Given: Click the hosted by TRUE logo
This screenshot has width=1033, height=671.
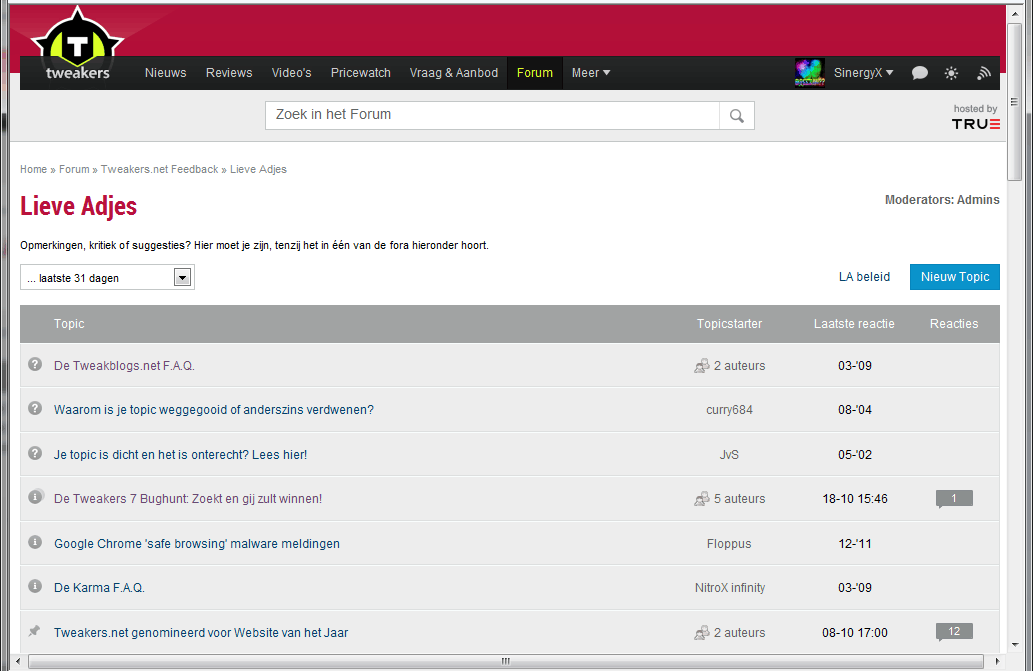Looking at the screenshot, I should coord(976,117).
